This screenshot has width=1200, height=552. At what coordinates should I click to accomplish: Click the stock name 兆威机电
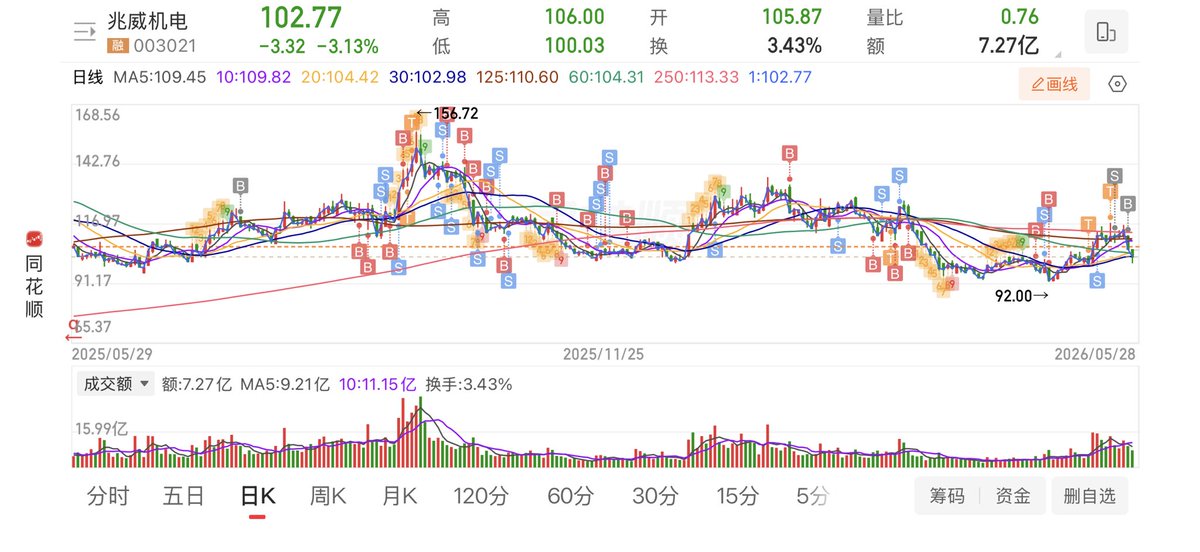tap(146, 21)
